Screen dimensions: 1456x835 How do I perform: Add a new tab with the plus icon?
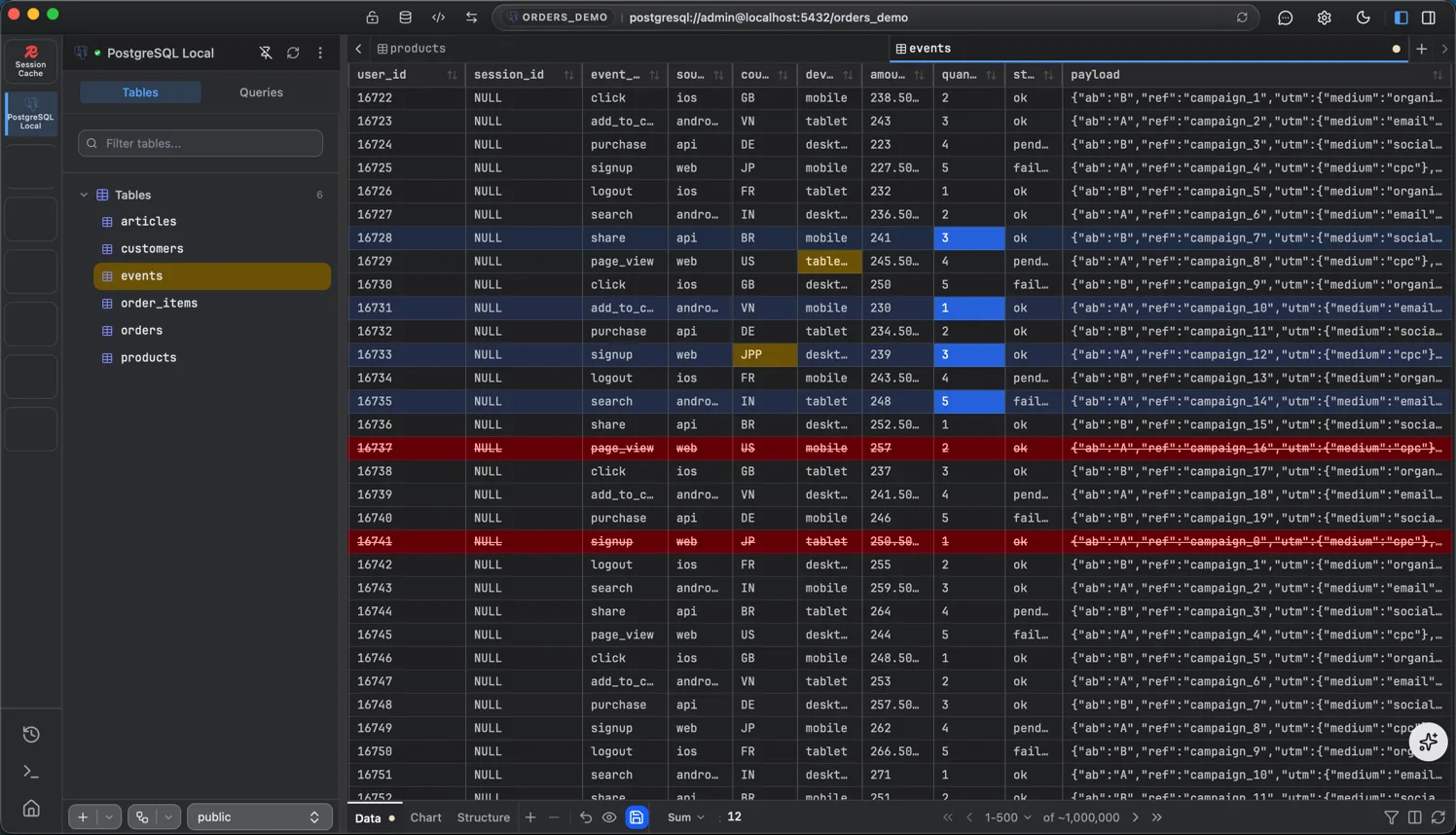(1422, 49)
